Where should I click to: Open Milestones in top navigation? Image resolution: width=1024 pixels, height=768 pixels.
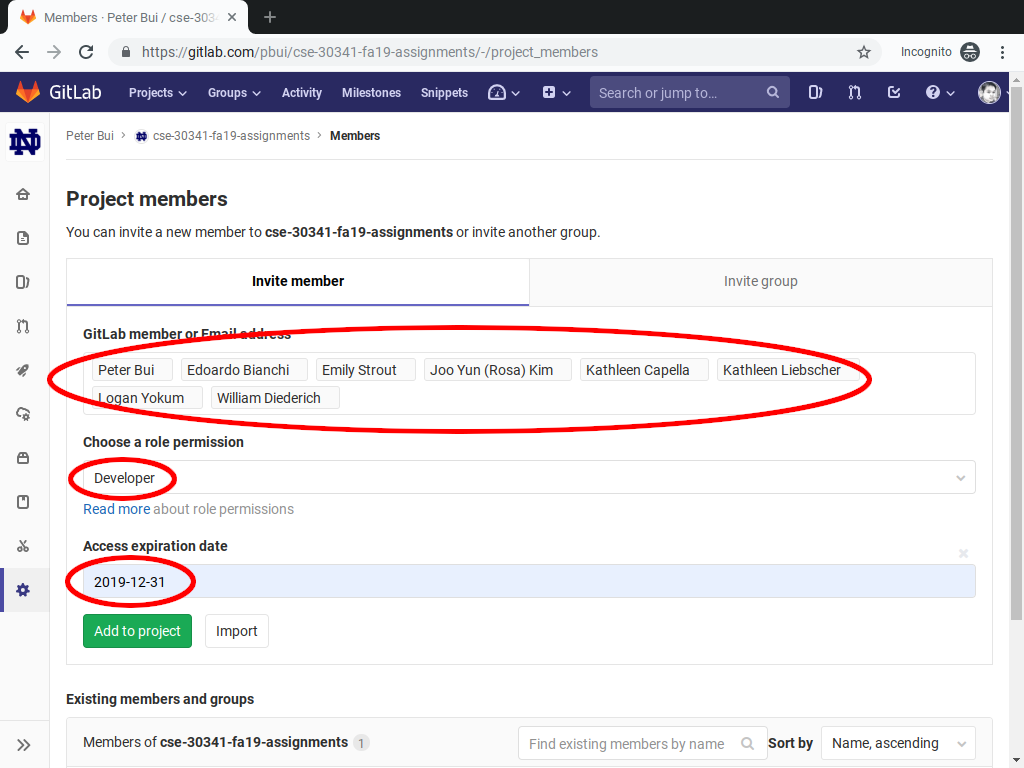(371, 93)
